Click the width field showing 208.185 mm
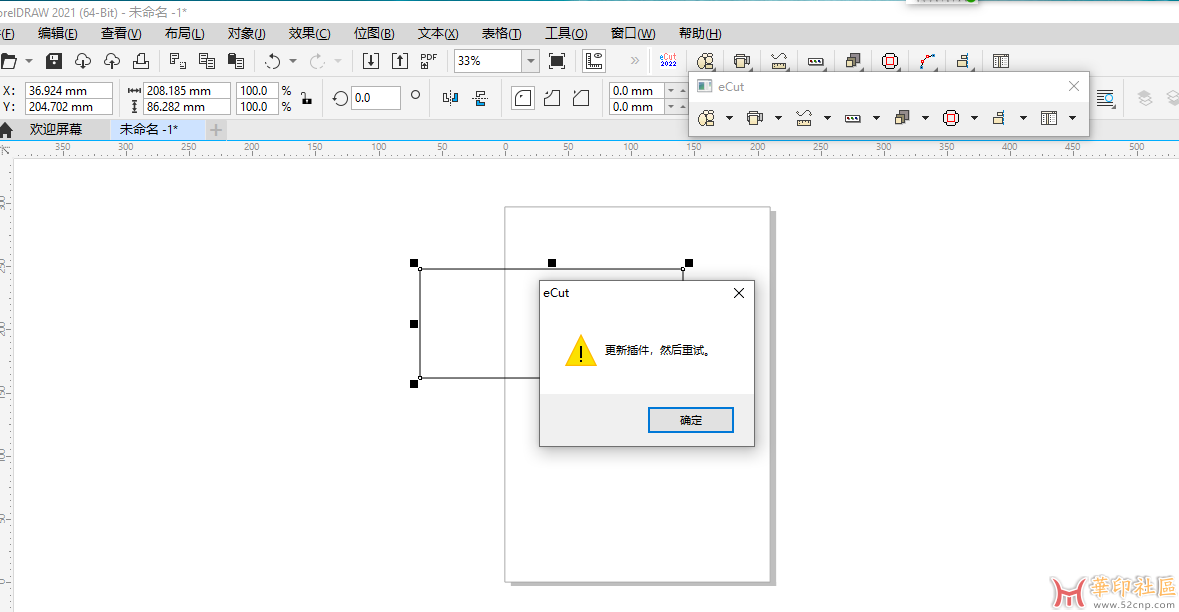1179x612 pixels. [186, 90]
